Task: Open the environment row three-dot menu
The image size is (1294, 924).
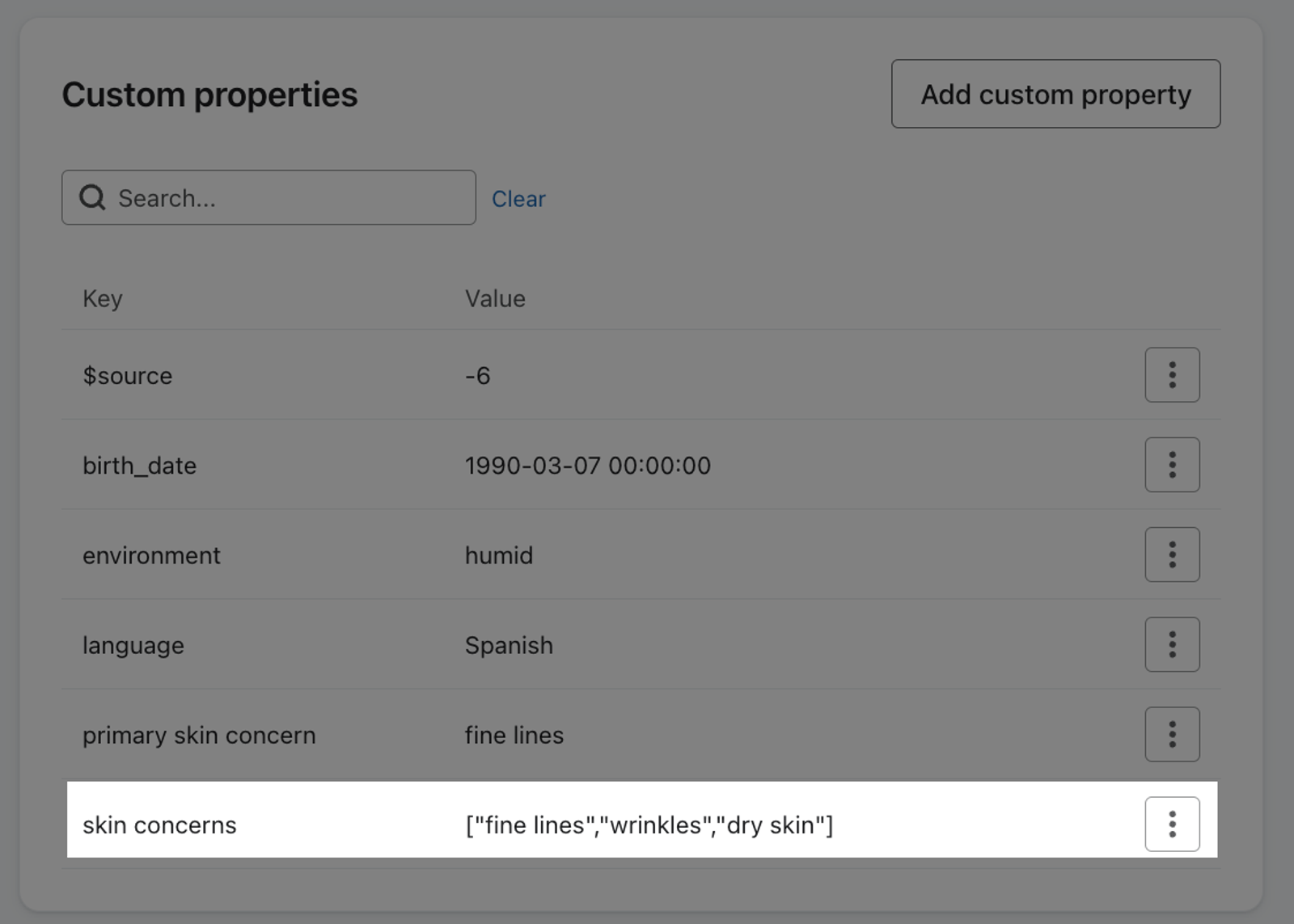Action: tap(1172, 555)
